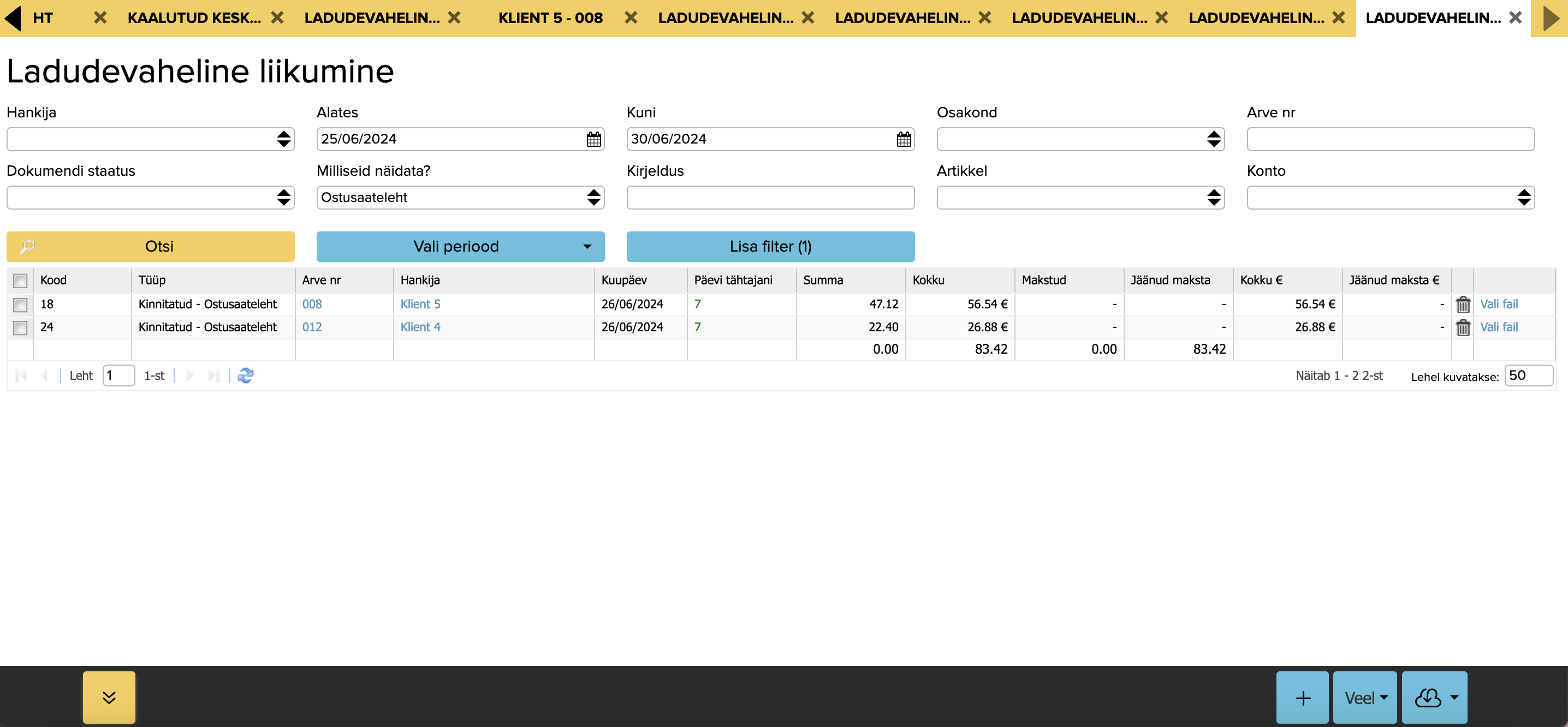Collapse the bottom panel with double-chevron button
The image size is (1568, 727).
[x=109, y=697]
